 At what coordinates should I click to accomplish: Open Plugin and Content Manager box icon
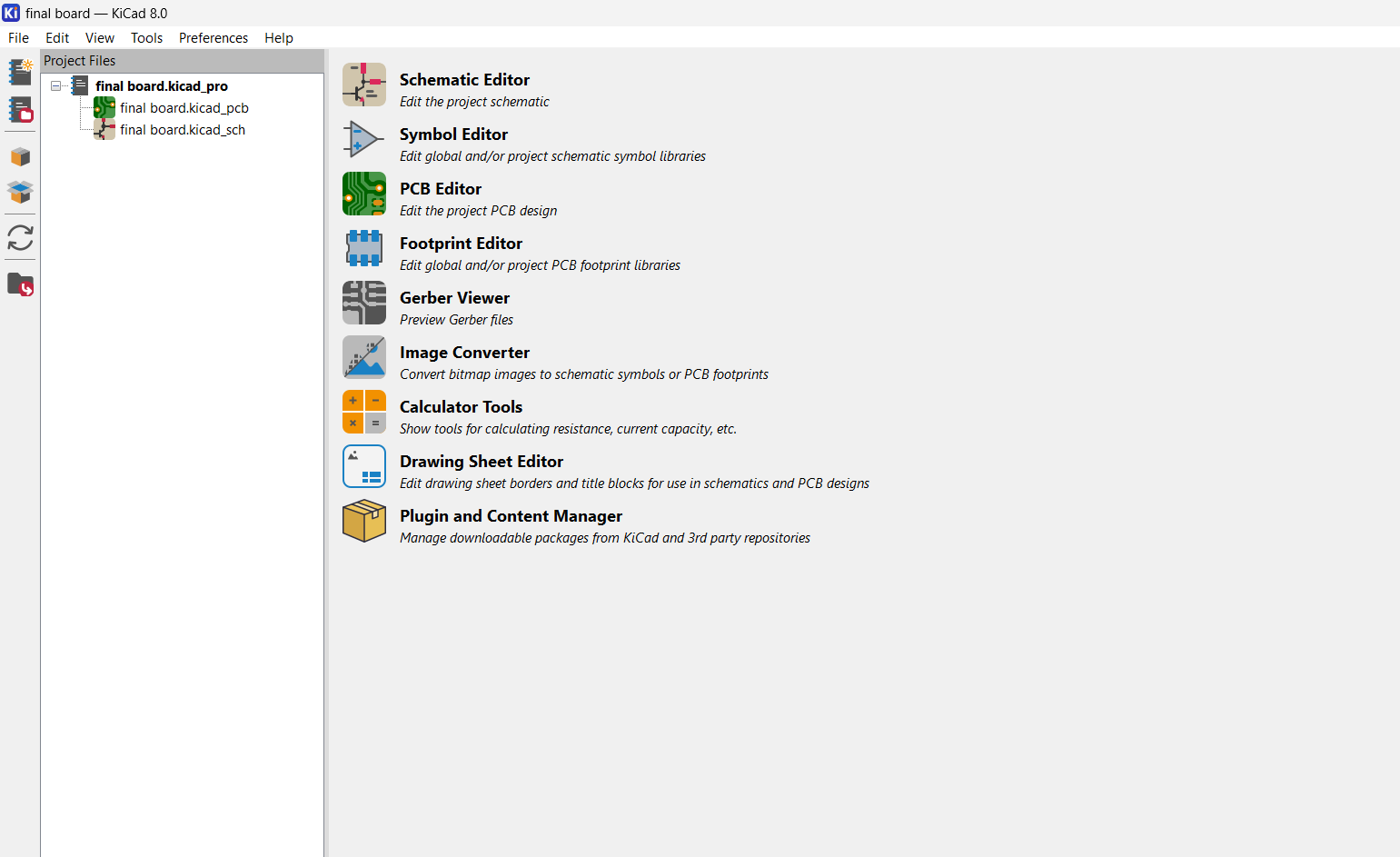click(364, 521)
